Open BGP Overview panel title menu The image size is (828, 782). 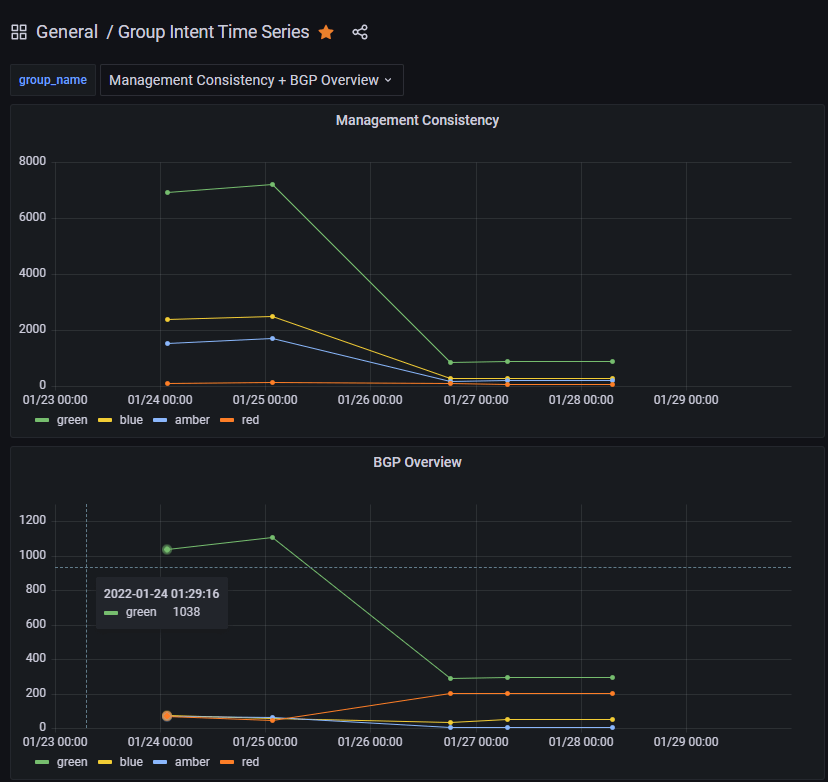tap(417, 462)
